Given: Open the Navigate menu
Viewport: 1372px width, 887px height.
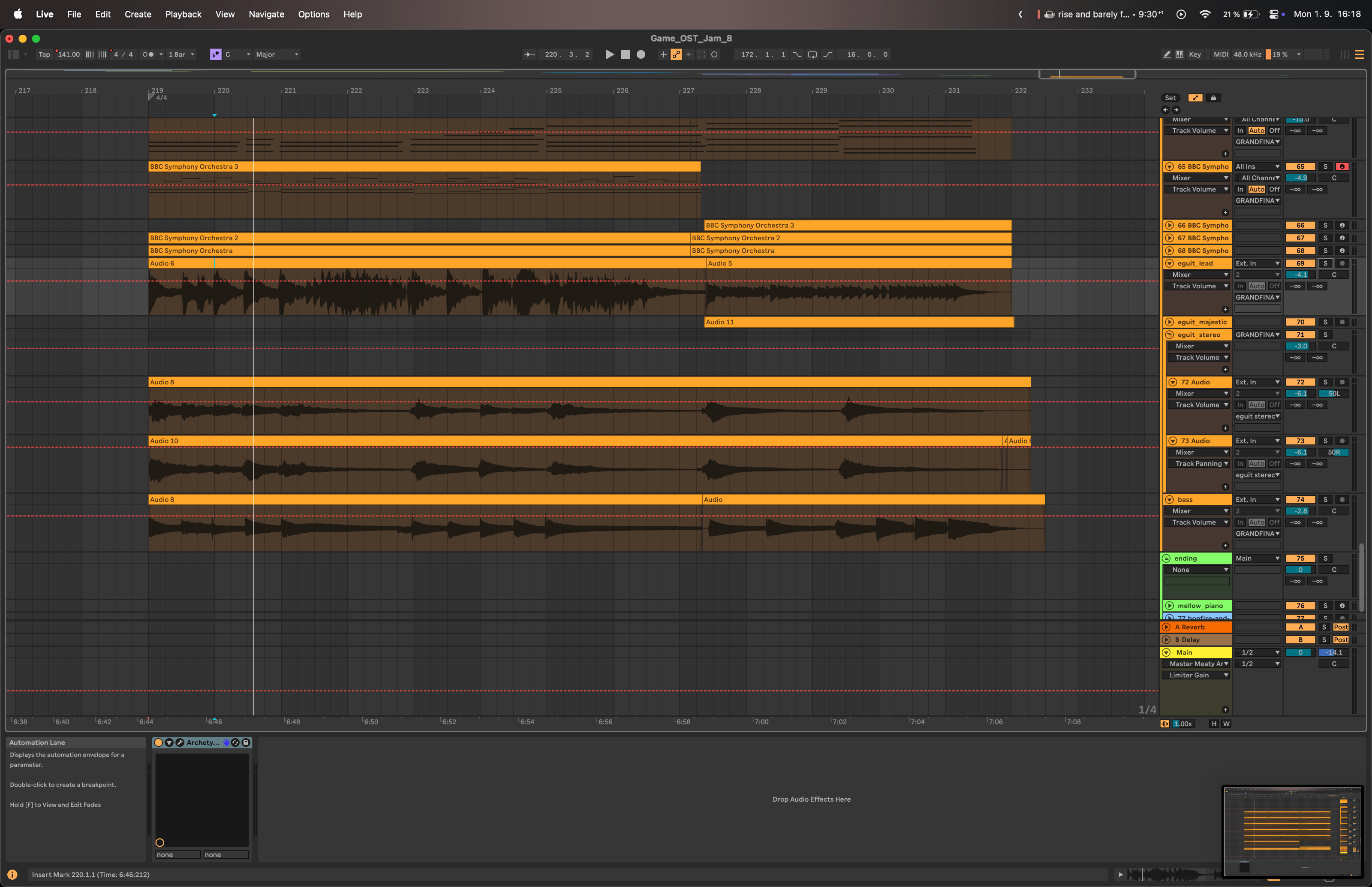Looking at the screenshot, I should coord(267,14).
